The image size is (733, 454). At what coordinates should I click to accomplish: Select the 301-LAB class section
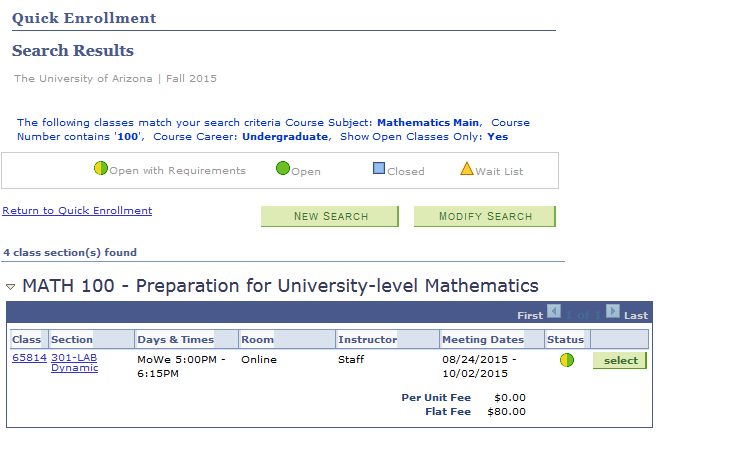tap(619, 361)
